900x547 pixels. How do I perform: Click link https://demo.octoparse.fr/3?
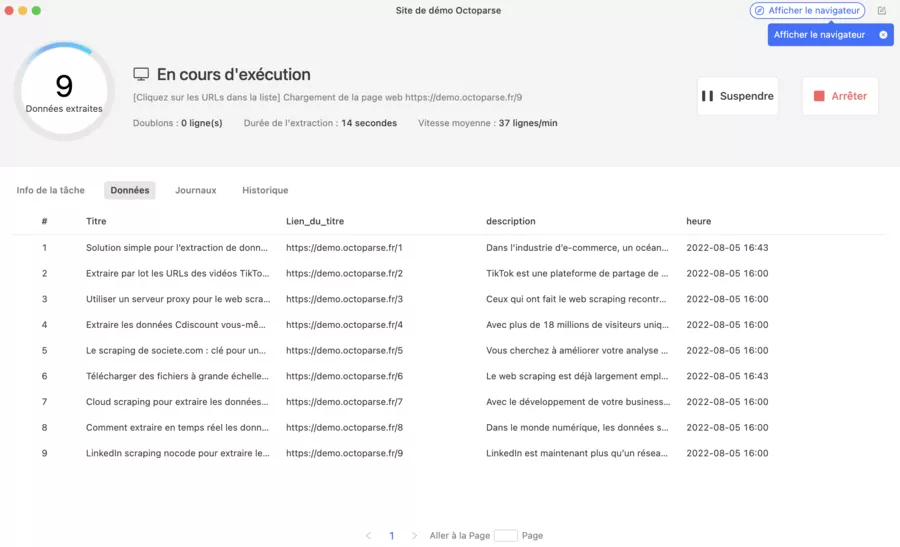(x=344, y=299)
